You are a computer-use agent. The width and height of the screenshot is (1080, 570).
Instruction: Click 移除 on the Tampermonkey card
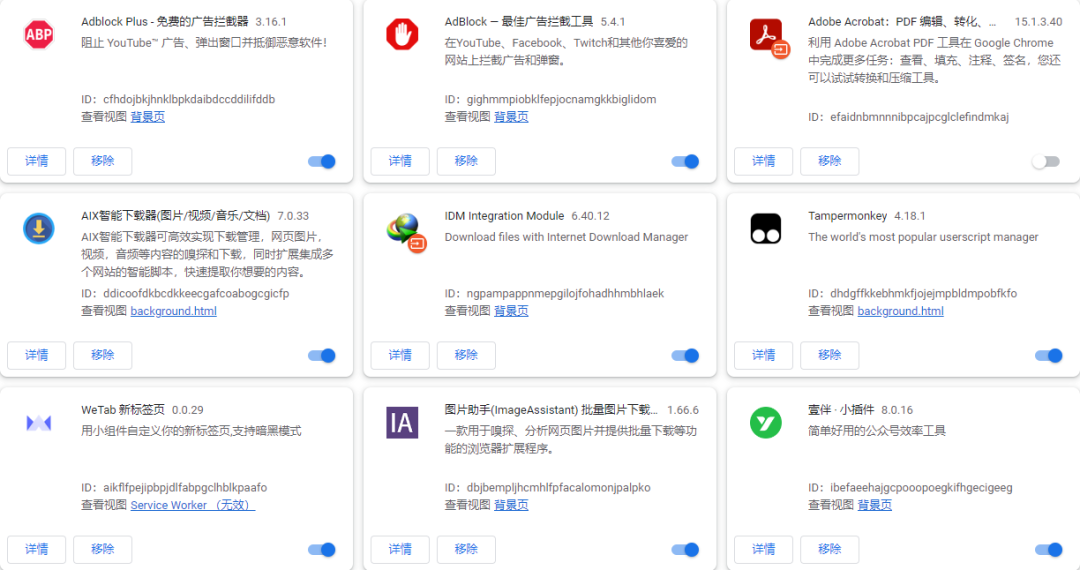(x=829, y=355)
